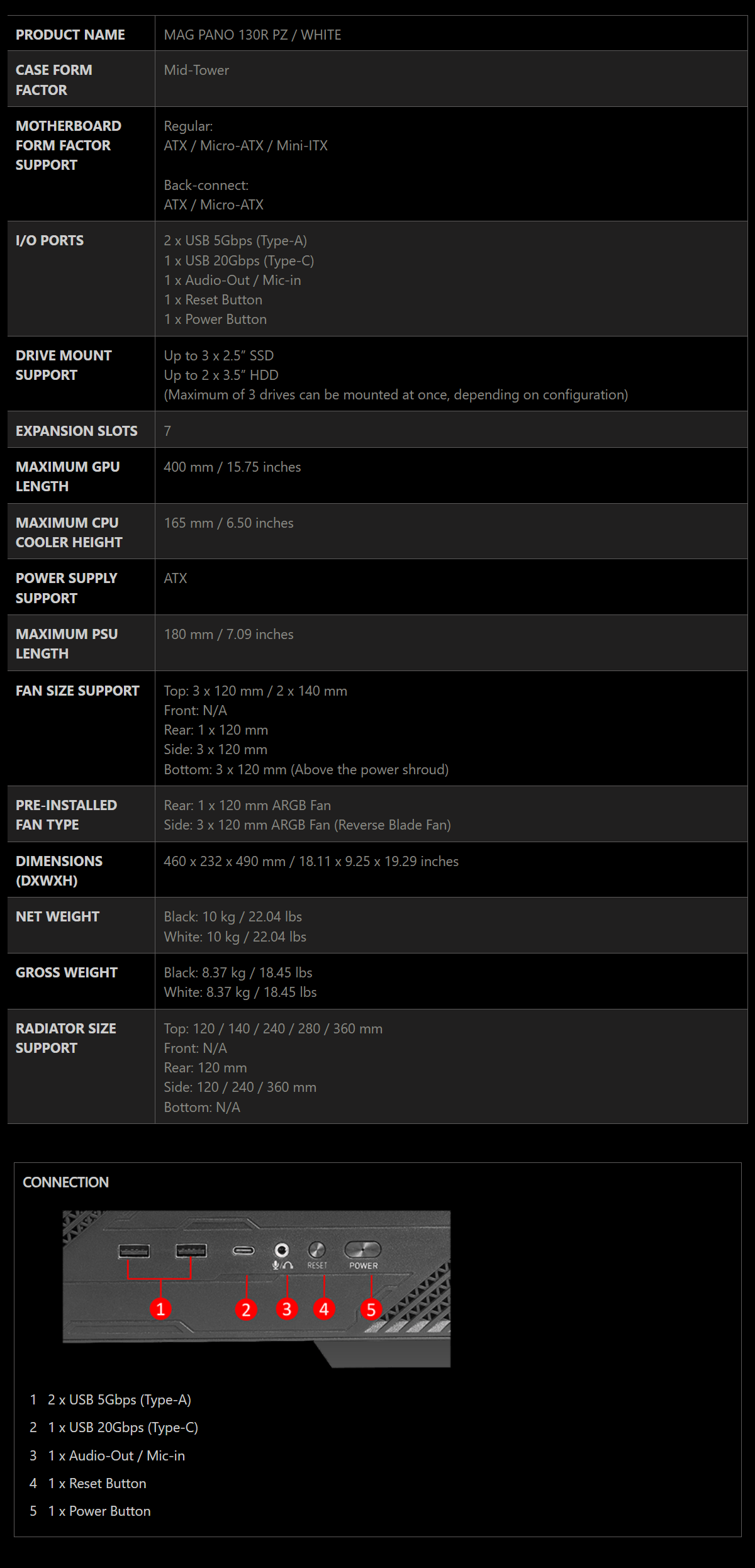Click the EXPANSION SLOTS row label

(77, 431)
